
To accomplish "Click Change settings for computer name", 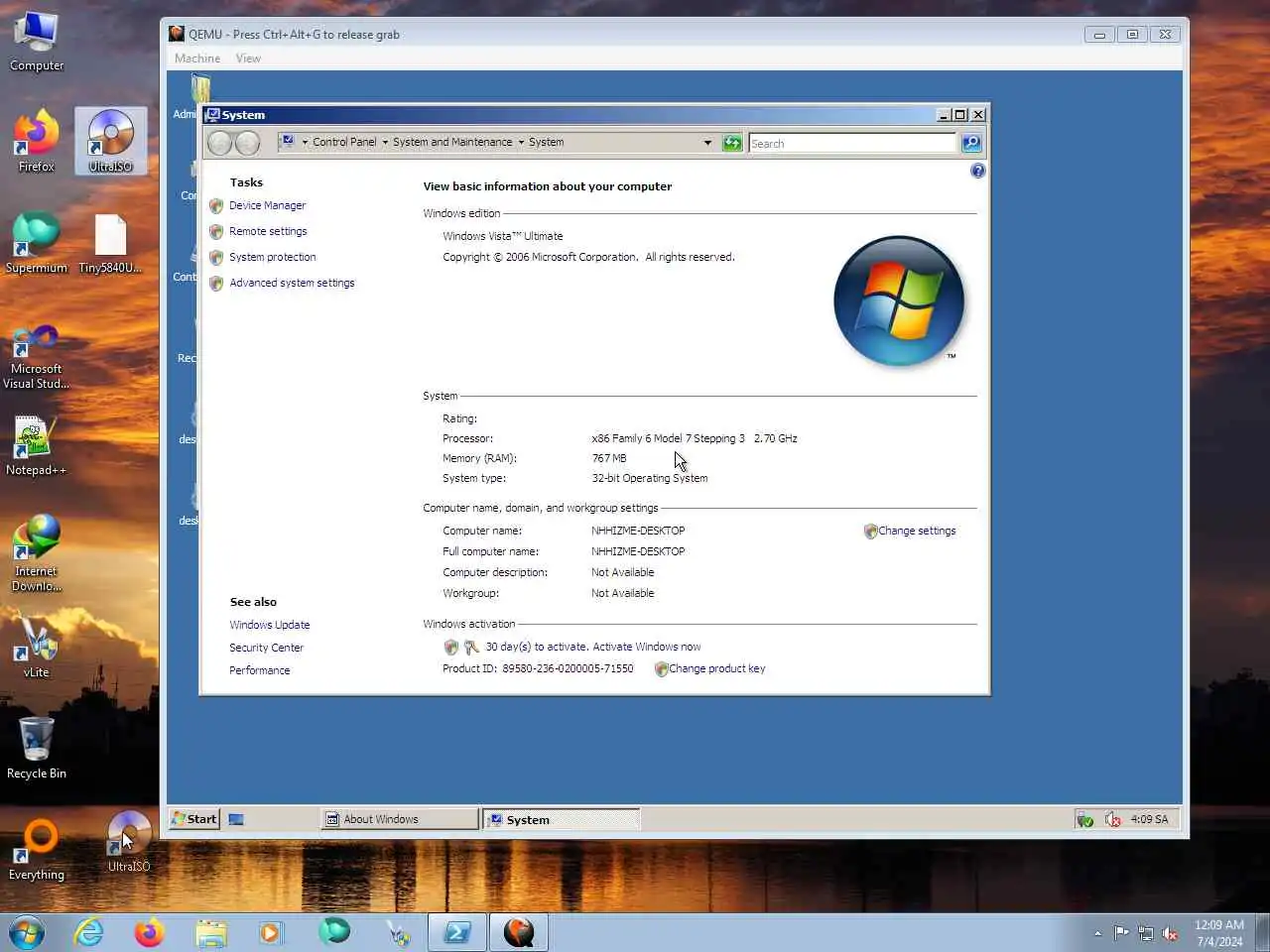I will [x=917, y=531].
